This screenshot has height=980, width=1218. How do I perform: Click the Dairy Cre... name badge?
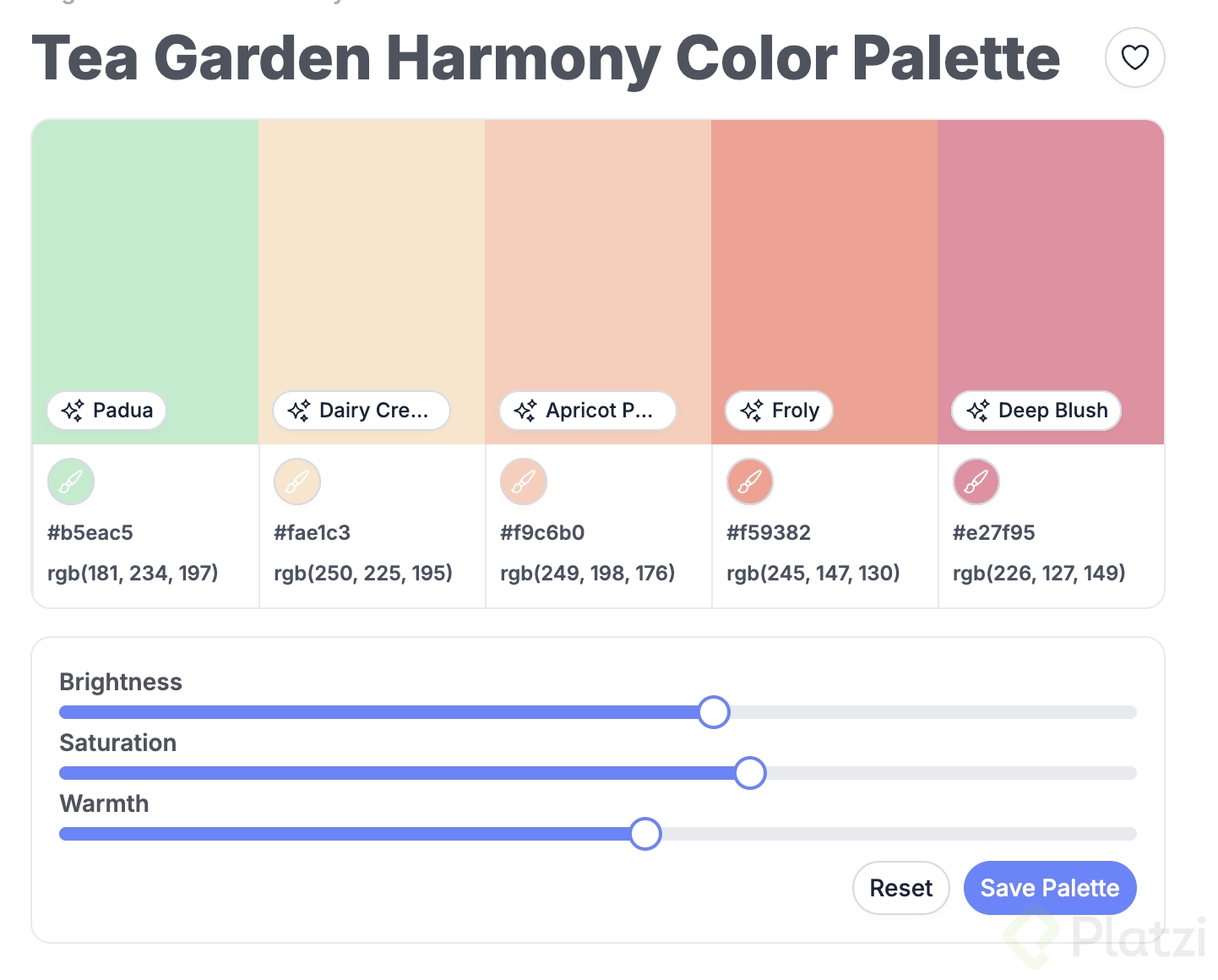coord(361,411)
